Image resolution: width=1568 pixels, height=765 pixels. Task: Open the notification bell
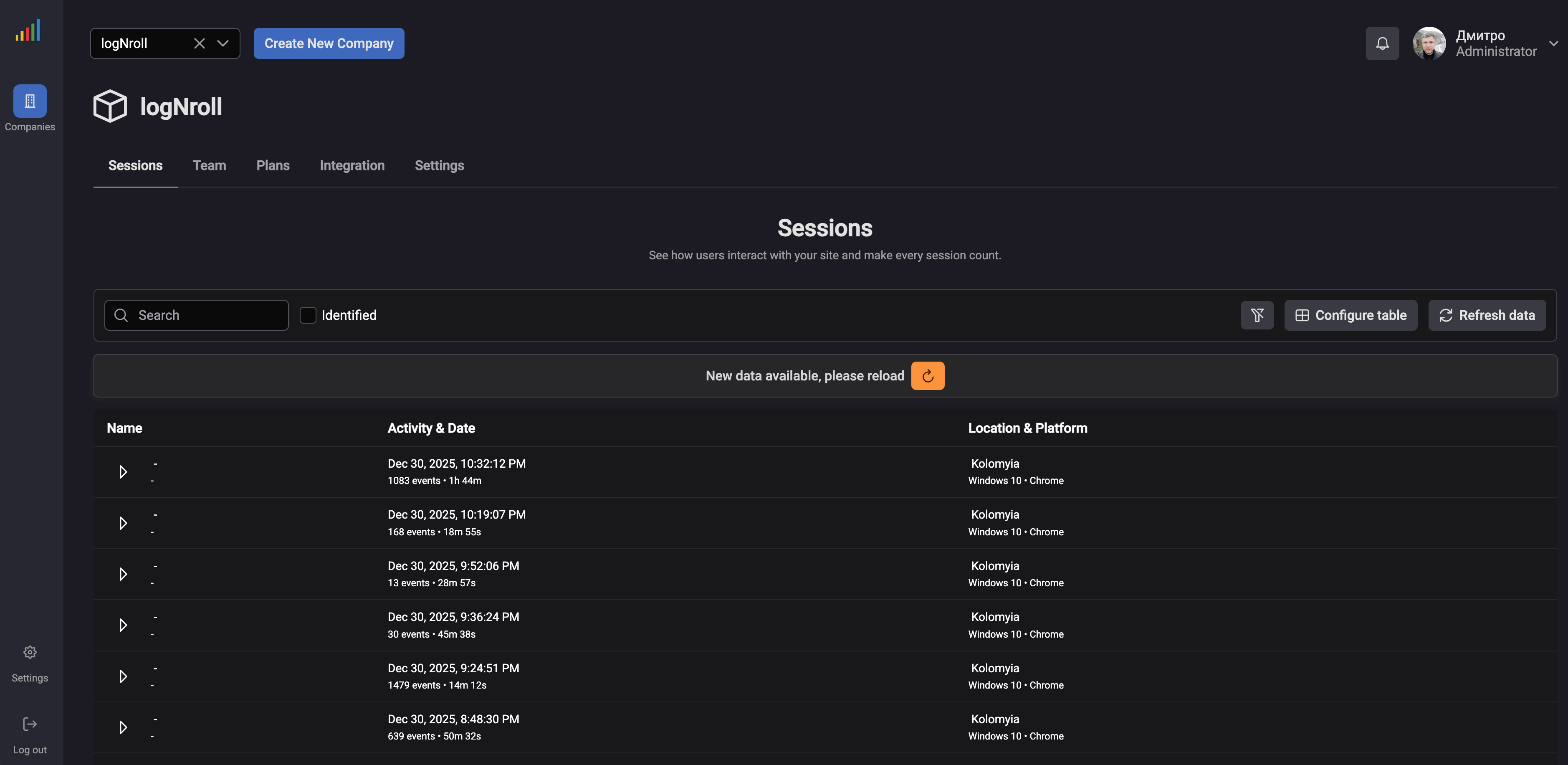pyautogui.click(x=1382, y=43)
